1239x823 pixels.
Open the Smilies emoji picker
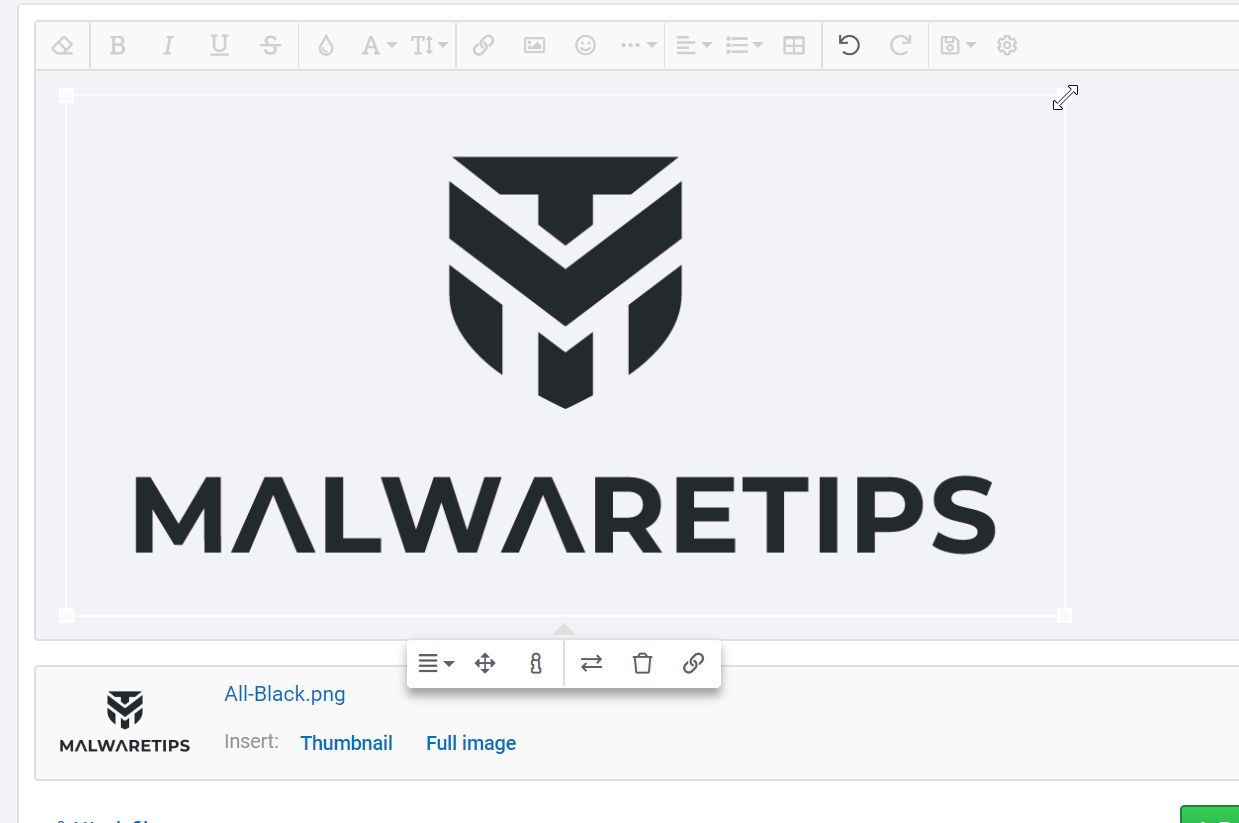click(x=585, y=46)
